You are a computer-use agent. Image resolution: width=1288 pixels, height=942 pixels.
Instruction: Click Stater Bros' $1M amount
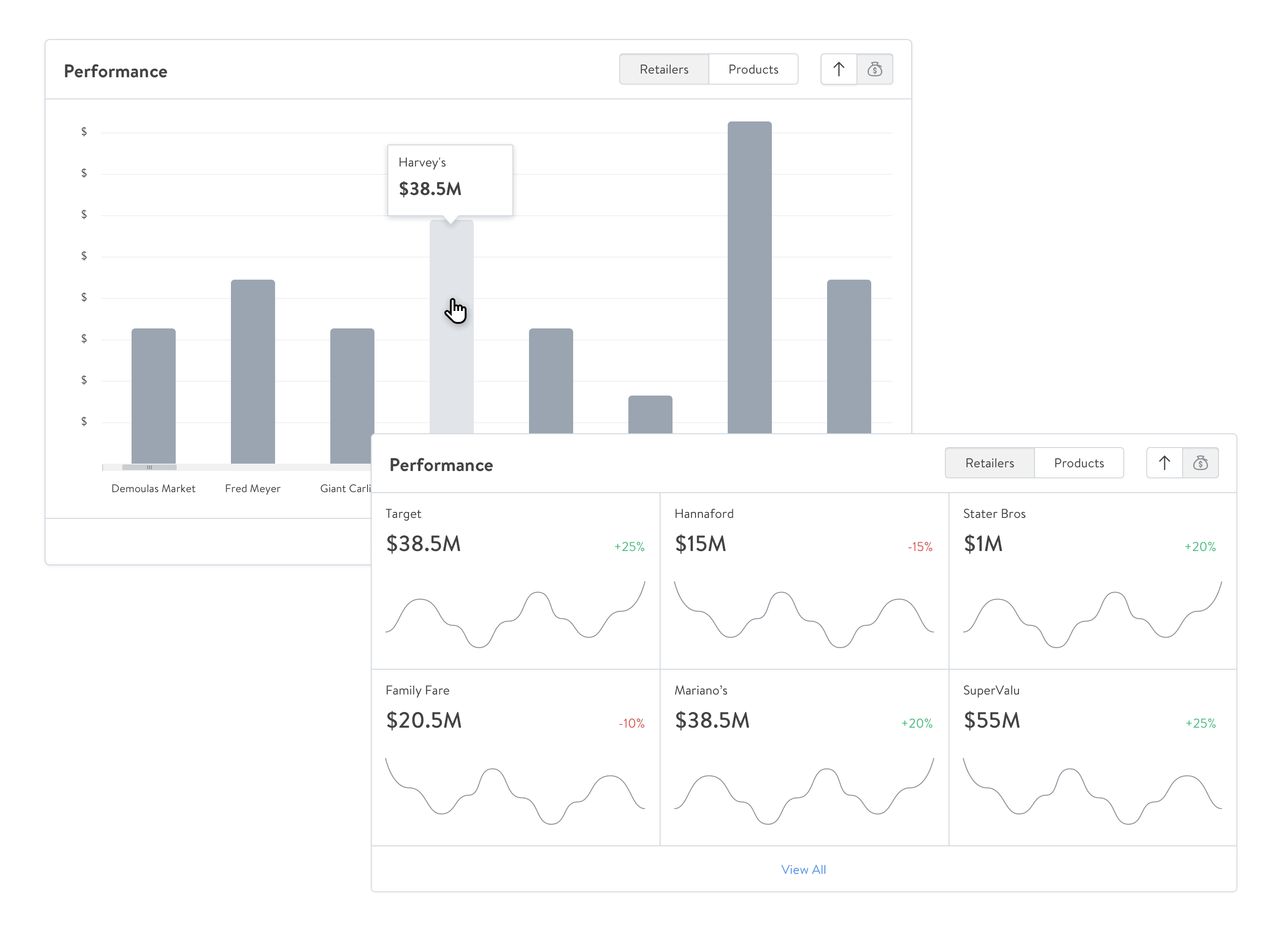tap(983, 543)
